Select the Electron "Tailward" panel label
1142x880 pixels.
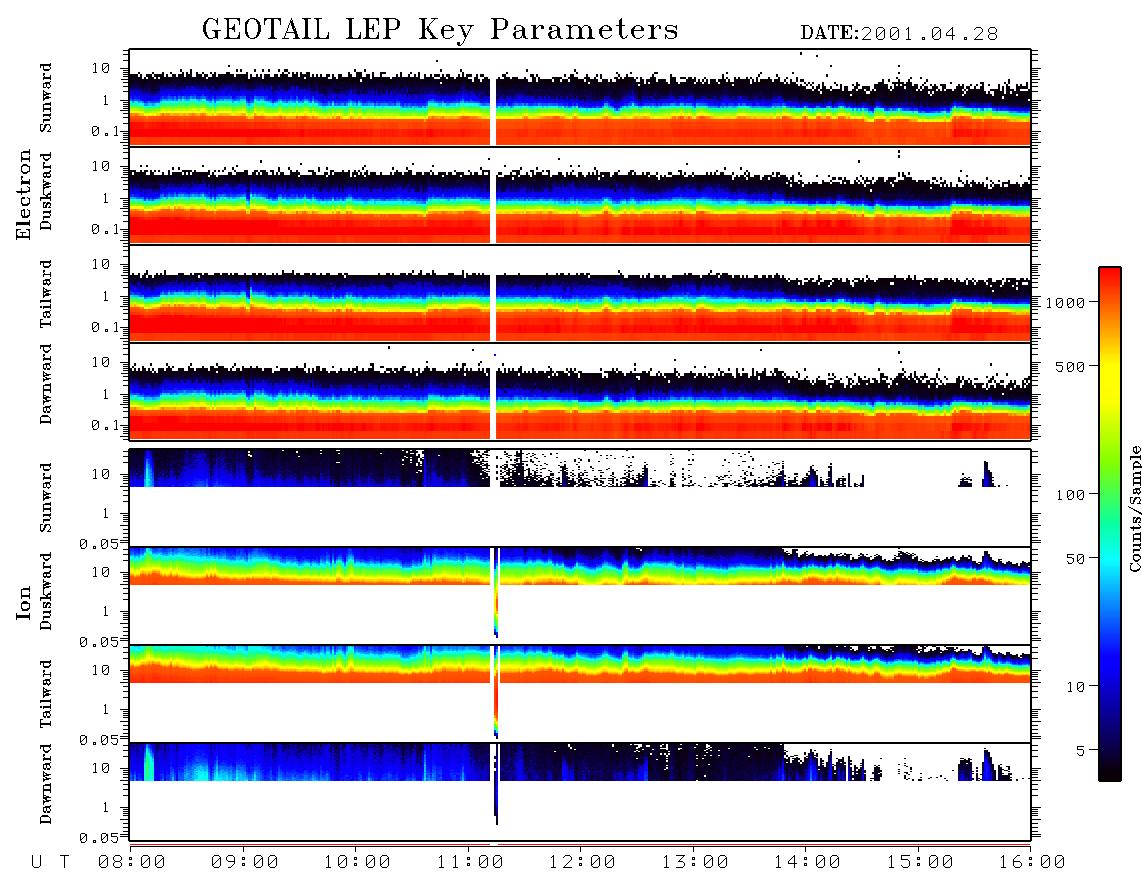46,294
